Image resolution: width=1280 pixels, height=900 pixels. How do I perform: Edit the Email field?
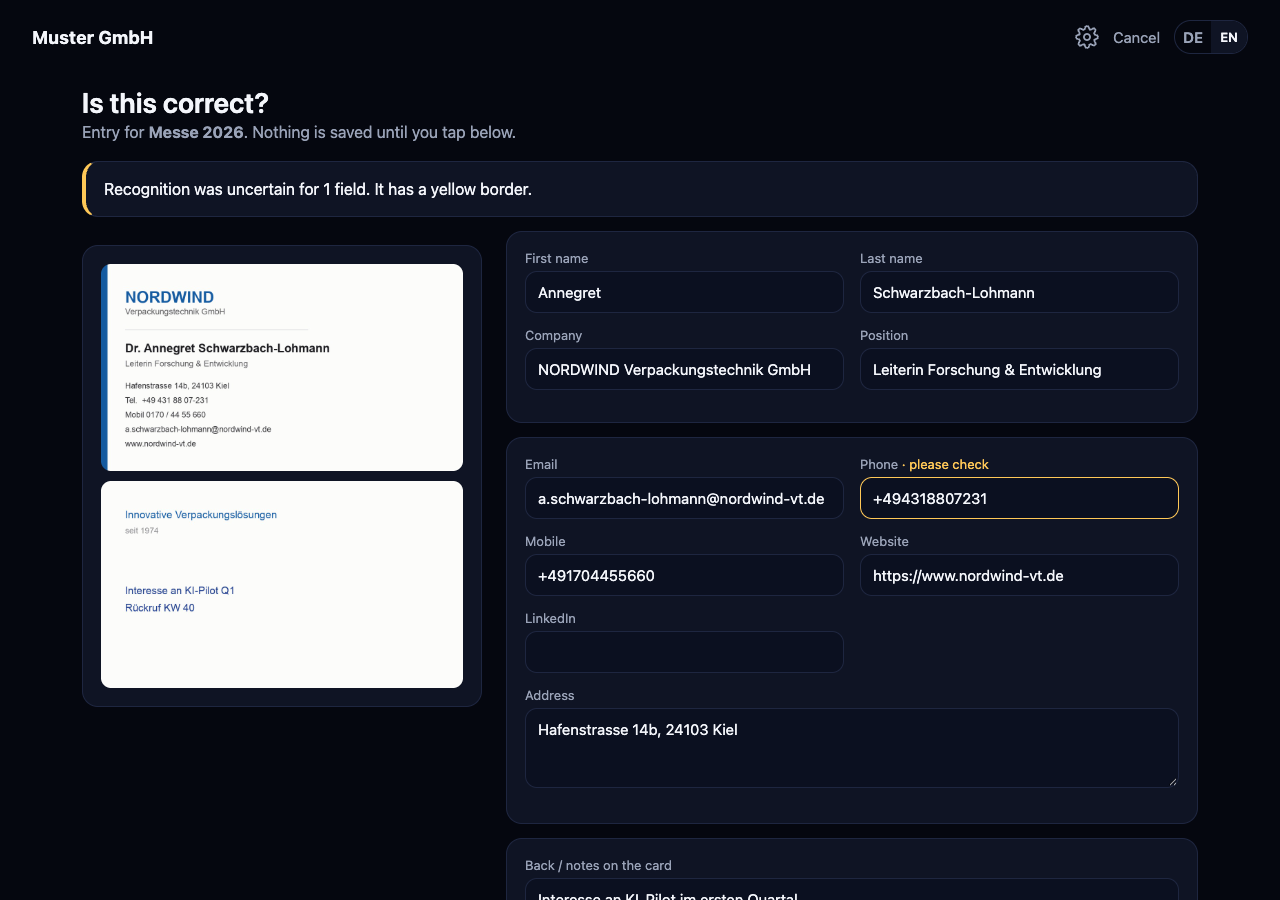(684, 498)
